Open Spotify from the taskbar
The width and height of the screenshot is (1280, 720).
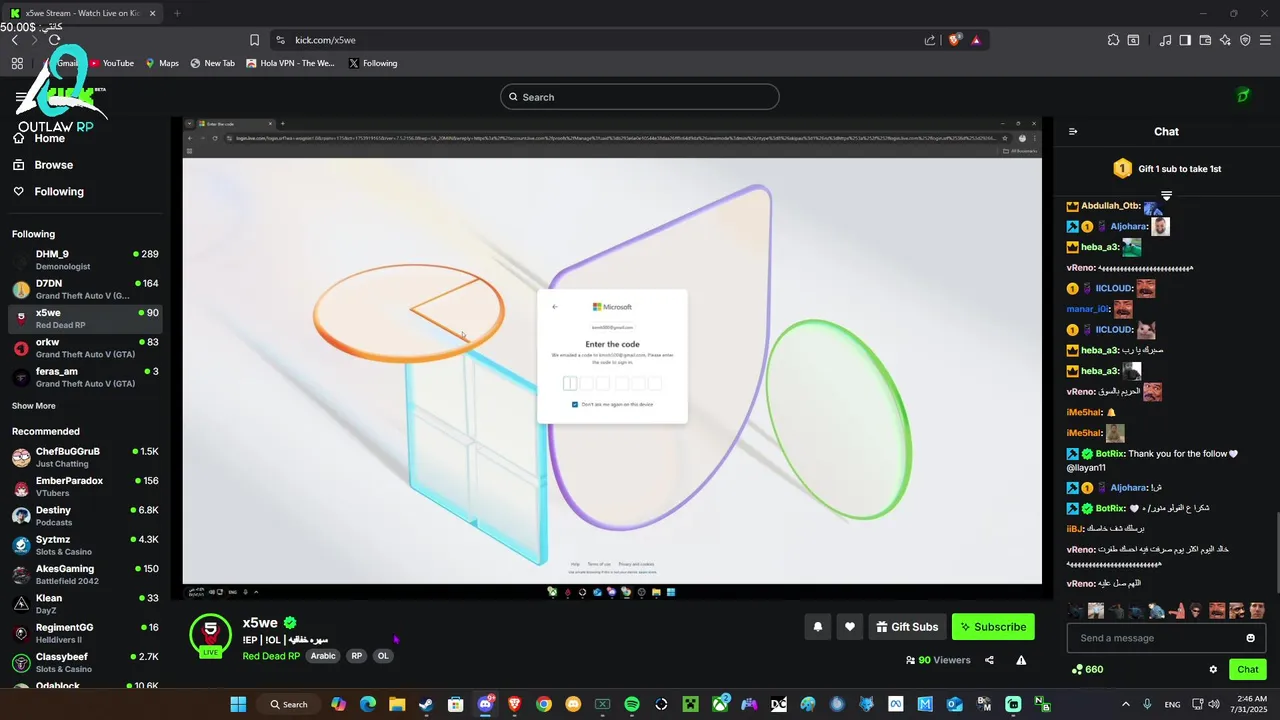pyautogui.click(x=632, y=704)
